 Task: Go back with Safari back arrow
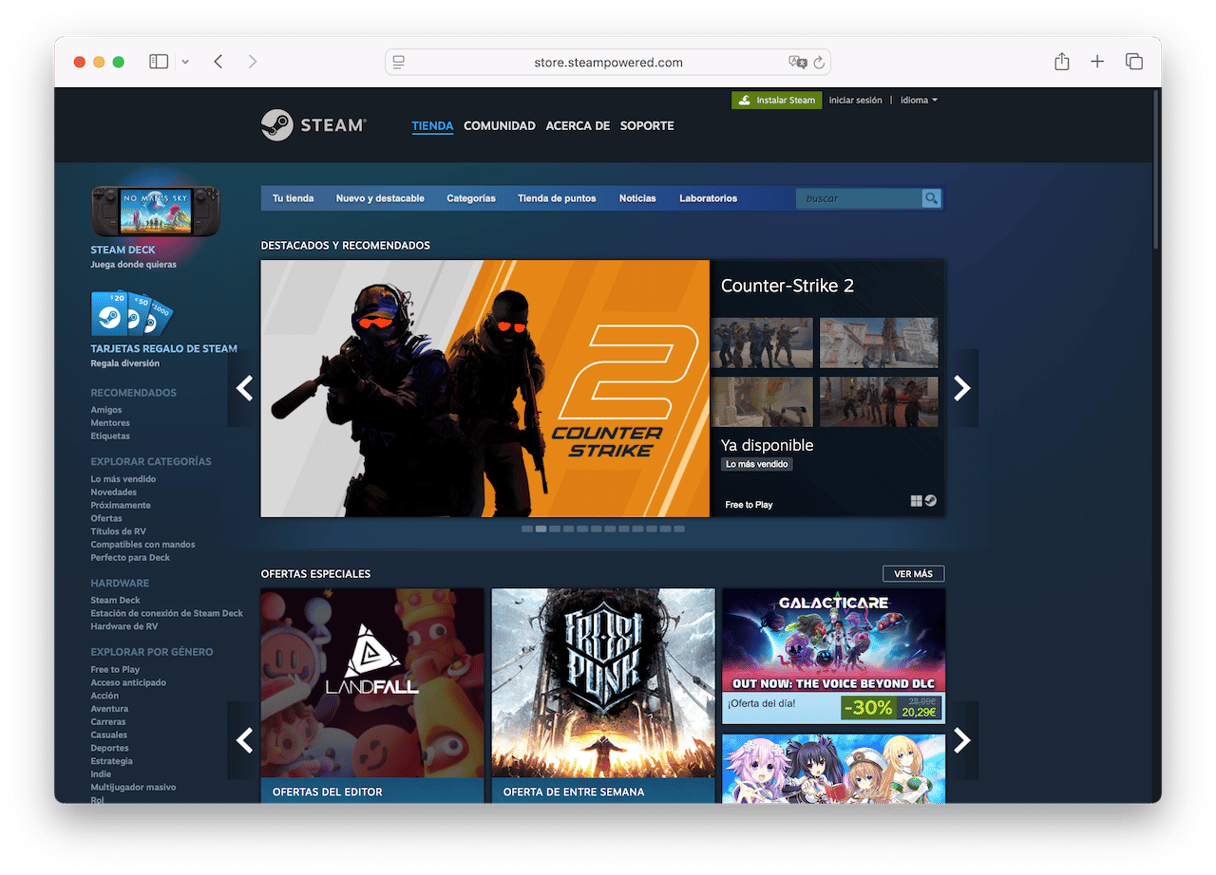click(x=218, y=62)
